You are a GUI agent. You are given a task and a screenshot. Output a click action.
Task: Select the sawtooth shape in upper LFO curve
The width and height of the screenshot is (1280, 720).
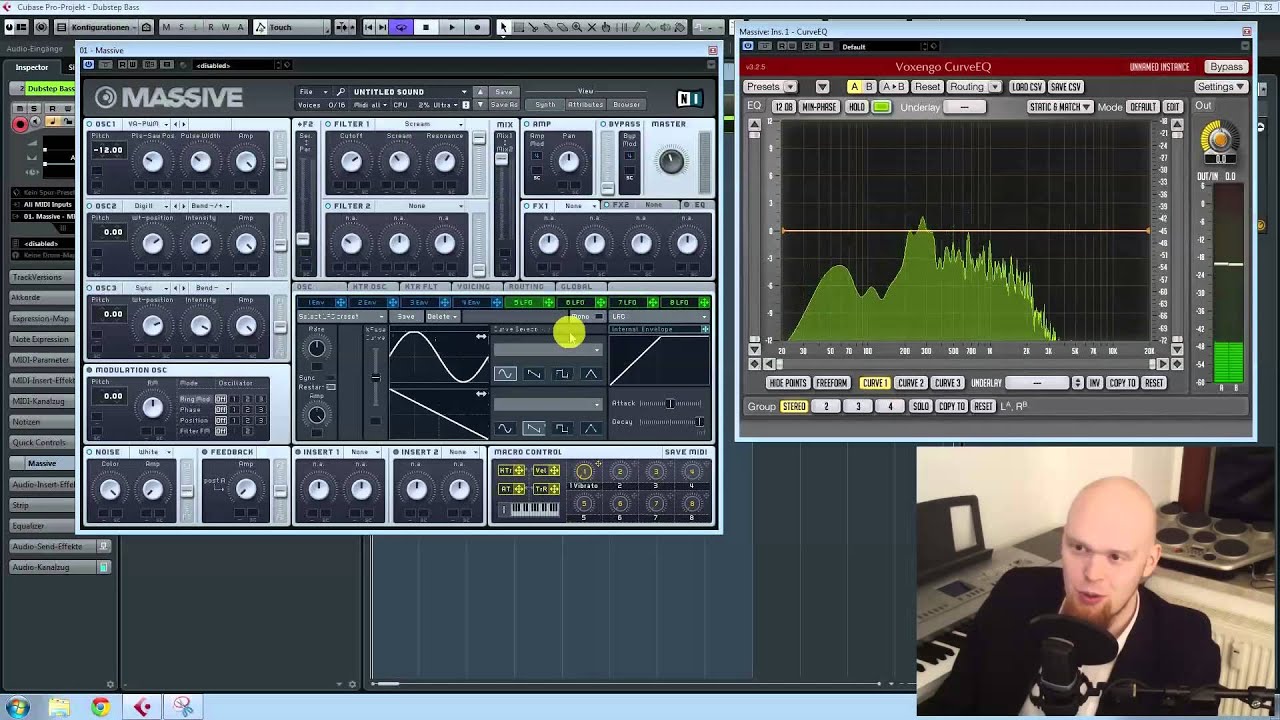534,374
